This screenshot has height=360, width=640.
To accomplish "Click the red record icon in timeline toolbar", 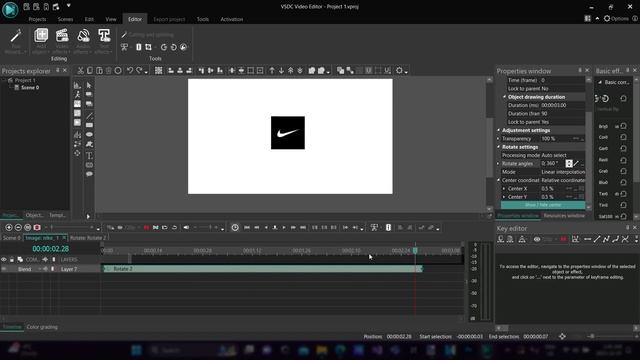I will tap(146, 227).
